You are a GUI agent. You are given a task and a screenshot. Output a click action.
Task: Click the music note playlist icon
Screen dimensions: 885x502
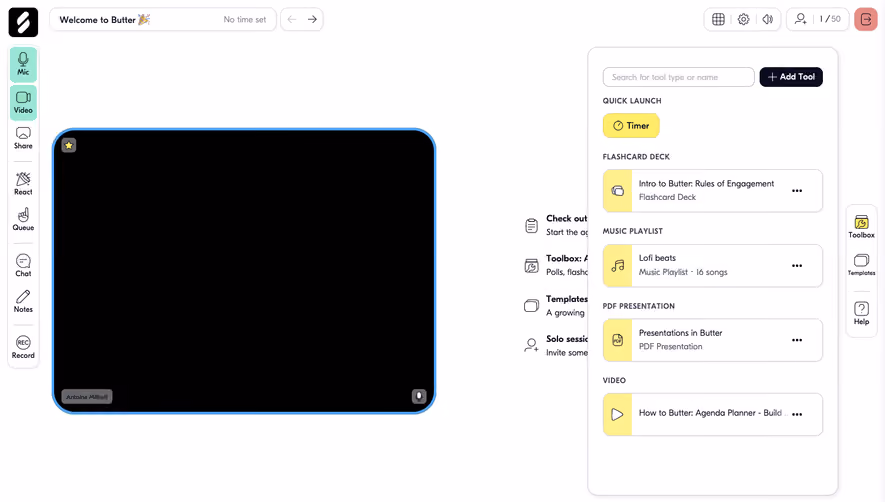617,265
